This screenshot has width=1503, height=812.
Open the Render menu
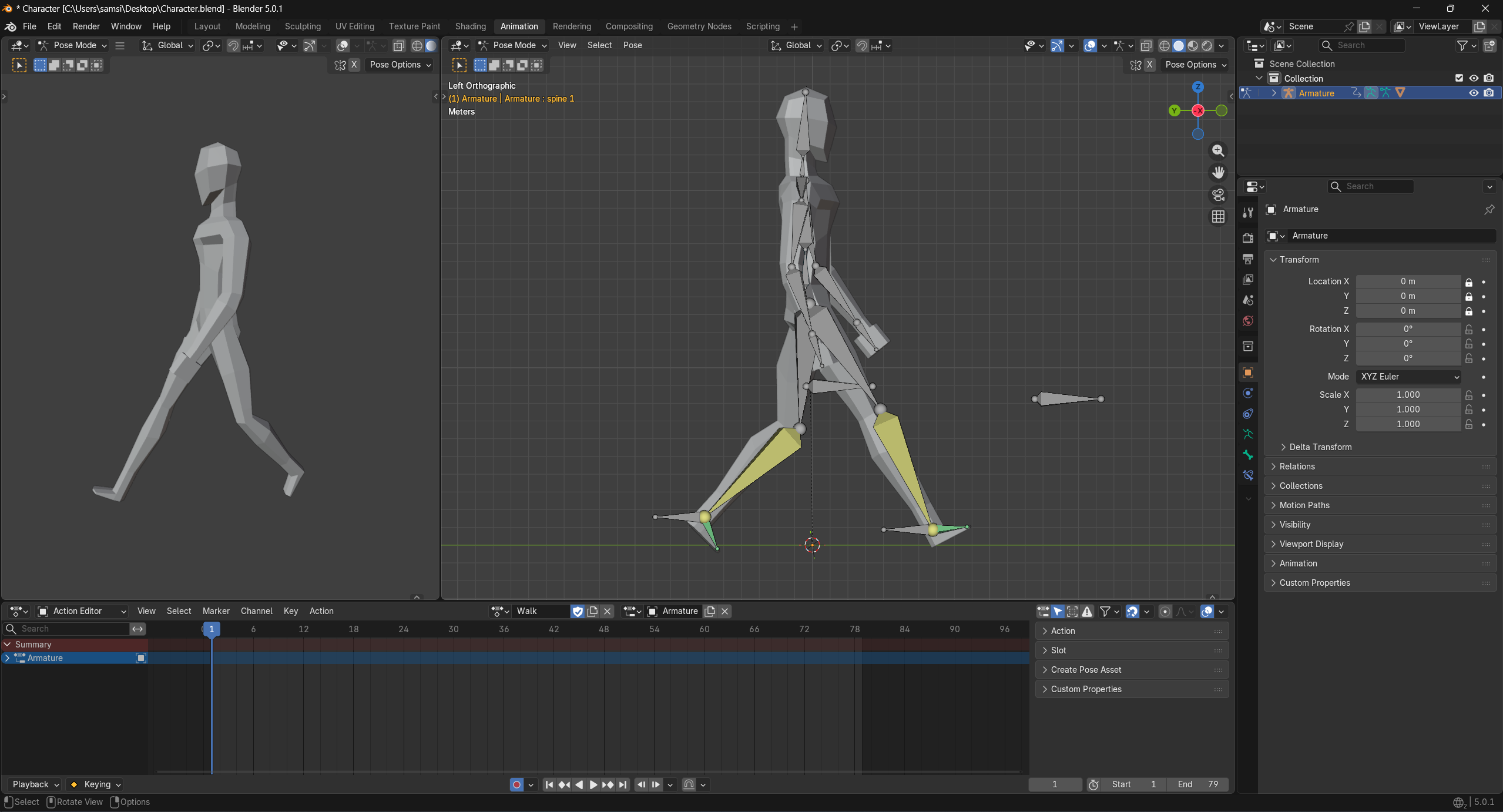(x=86, y=26)
